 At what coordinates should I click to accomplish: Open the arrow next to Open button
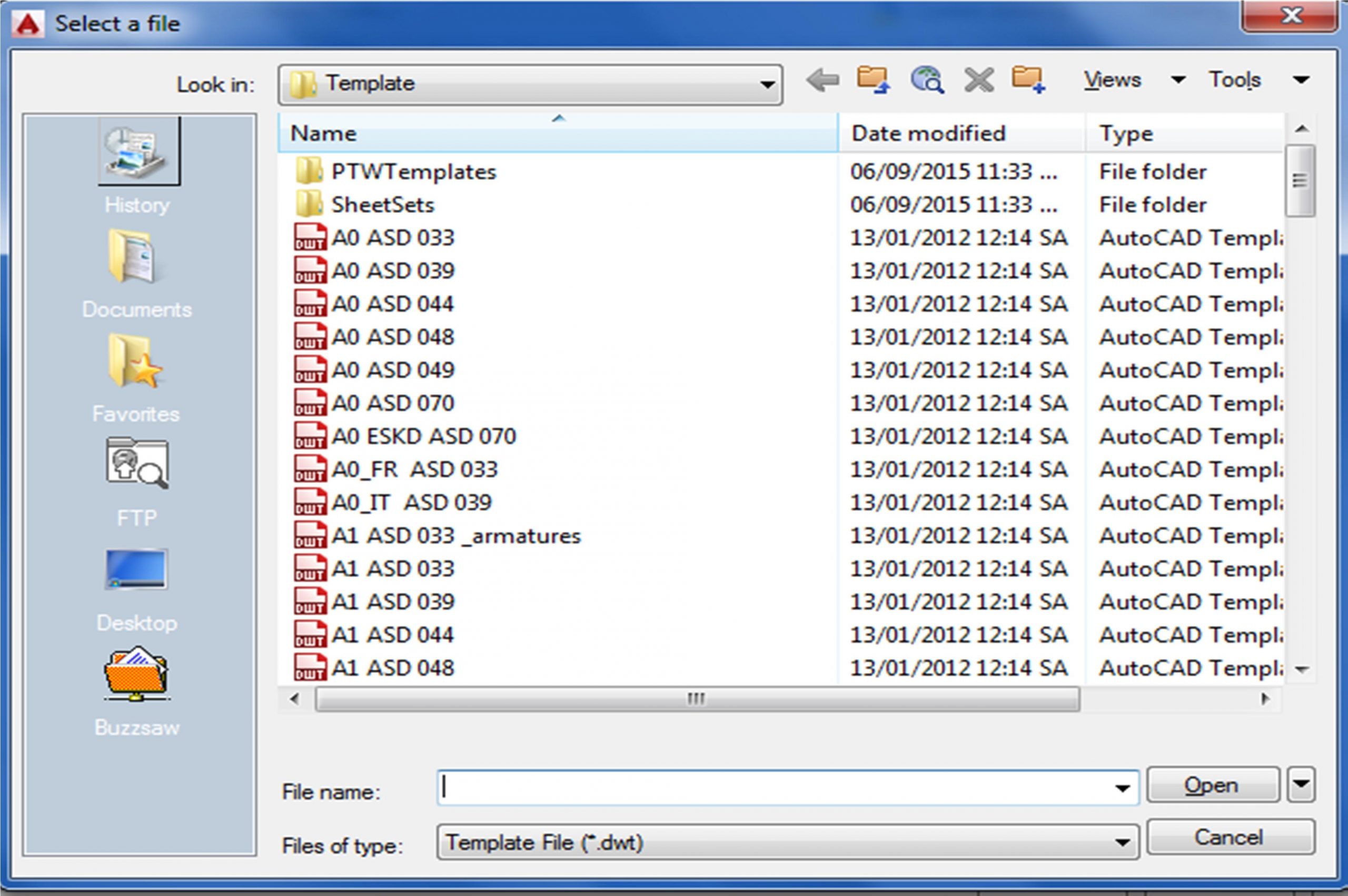click(1301, 784)
